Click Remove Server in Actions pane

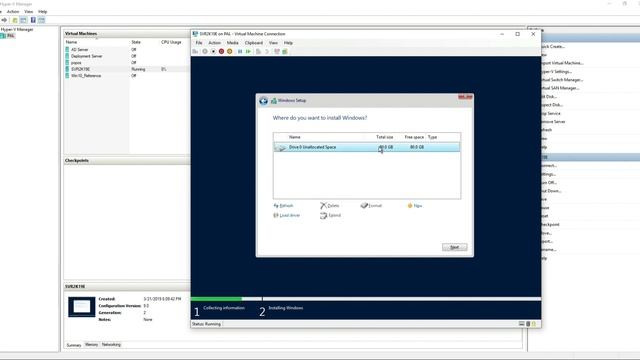[x=553, y=122]
